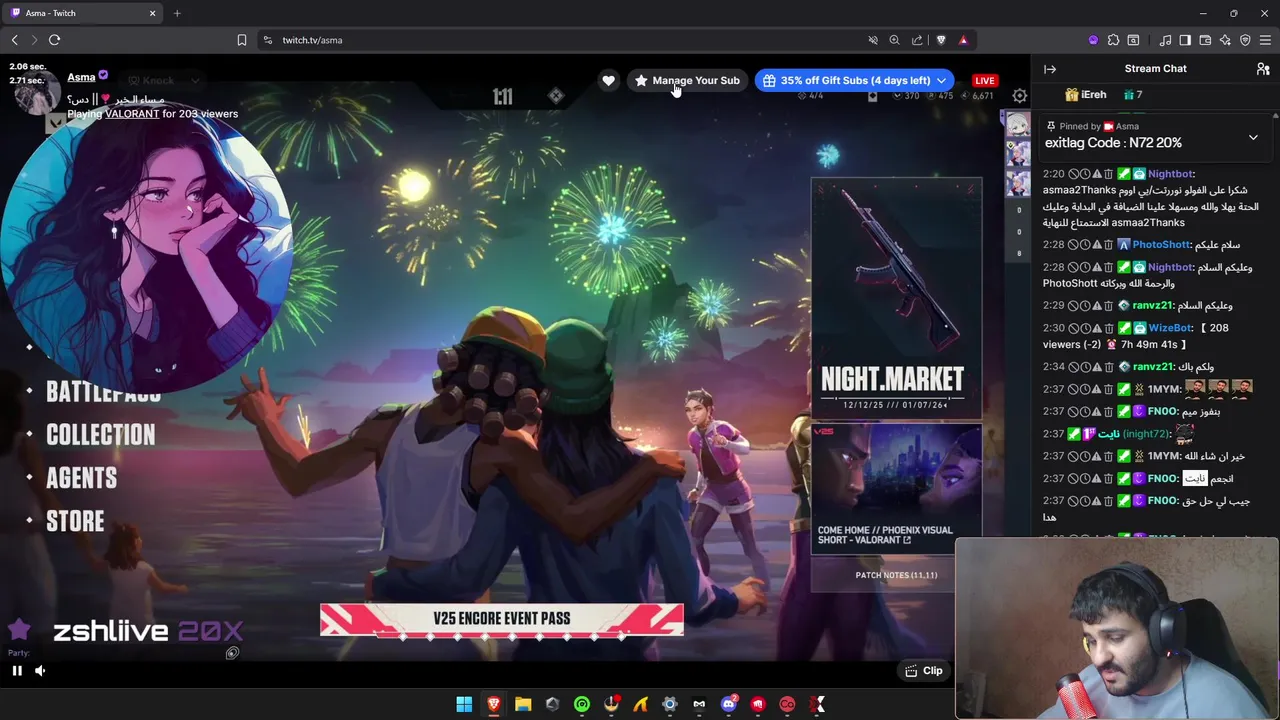Open File Explorer from the taskbar

[x=523, y=705]
